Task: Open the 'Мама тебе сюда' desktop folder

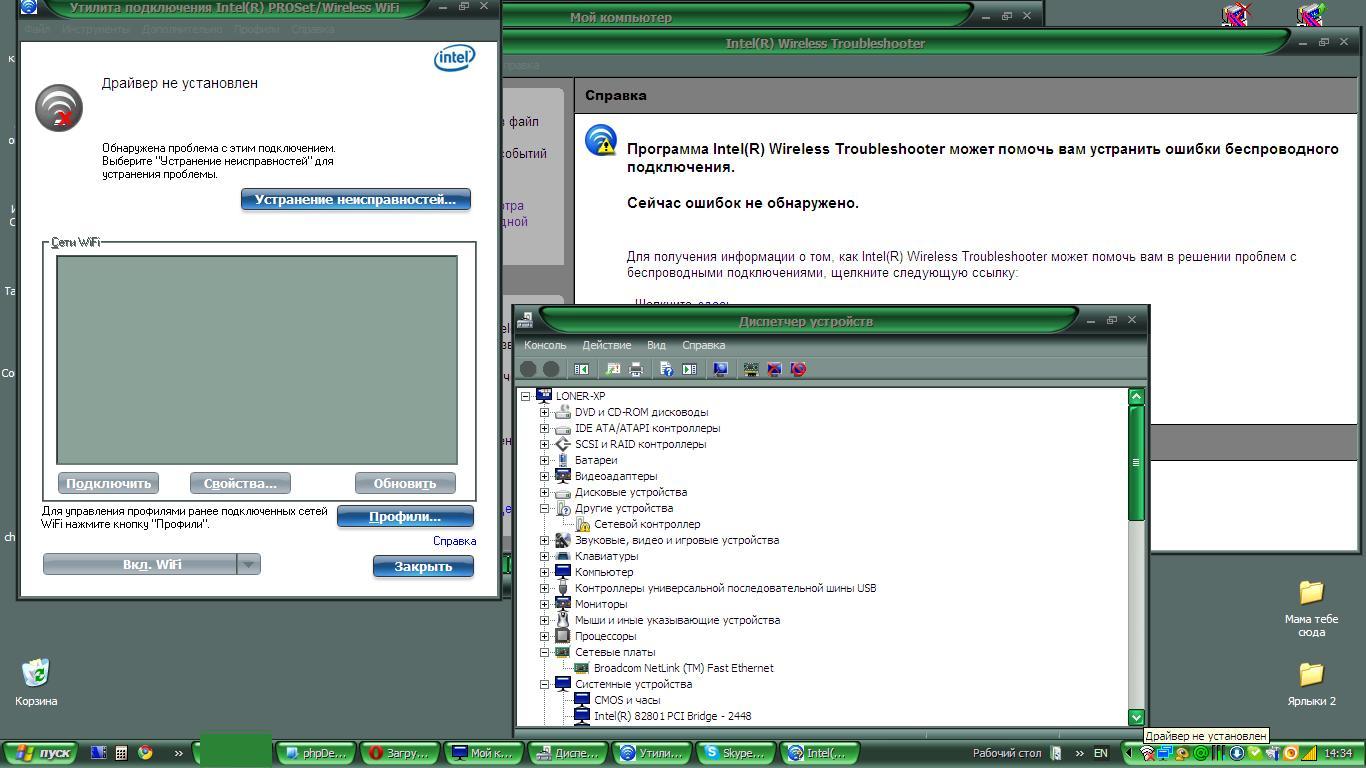Action: pos(1311,594)
